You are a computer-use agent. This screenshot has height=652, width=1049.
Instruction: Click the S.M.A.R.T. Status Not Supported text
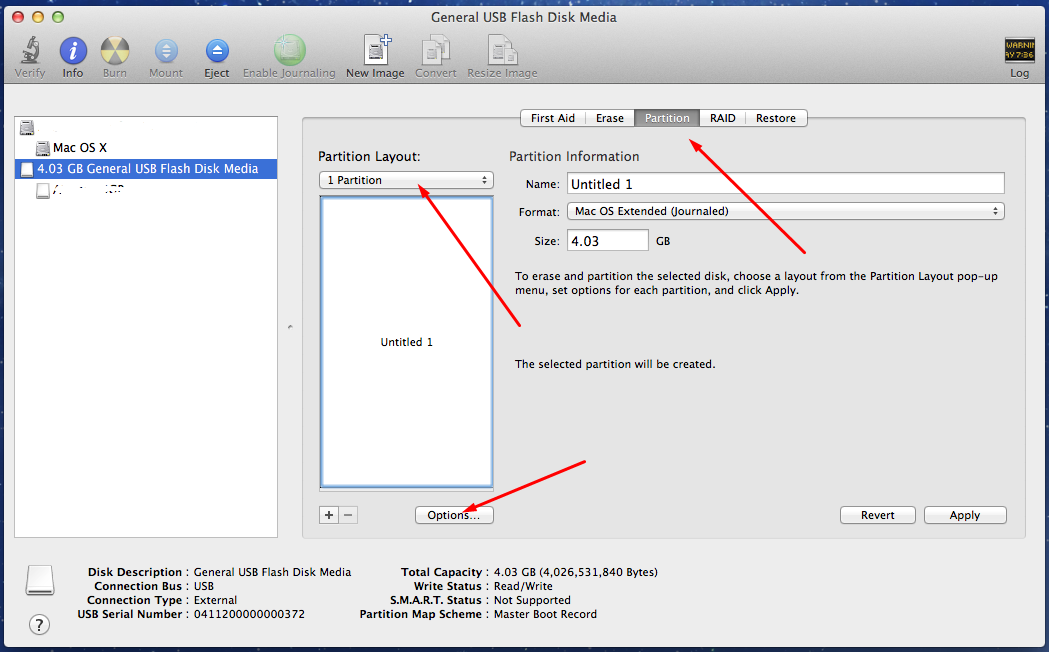[532, 600]
